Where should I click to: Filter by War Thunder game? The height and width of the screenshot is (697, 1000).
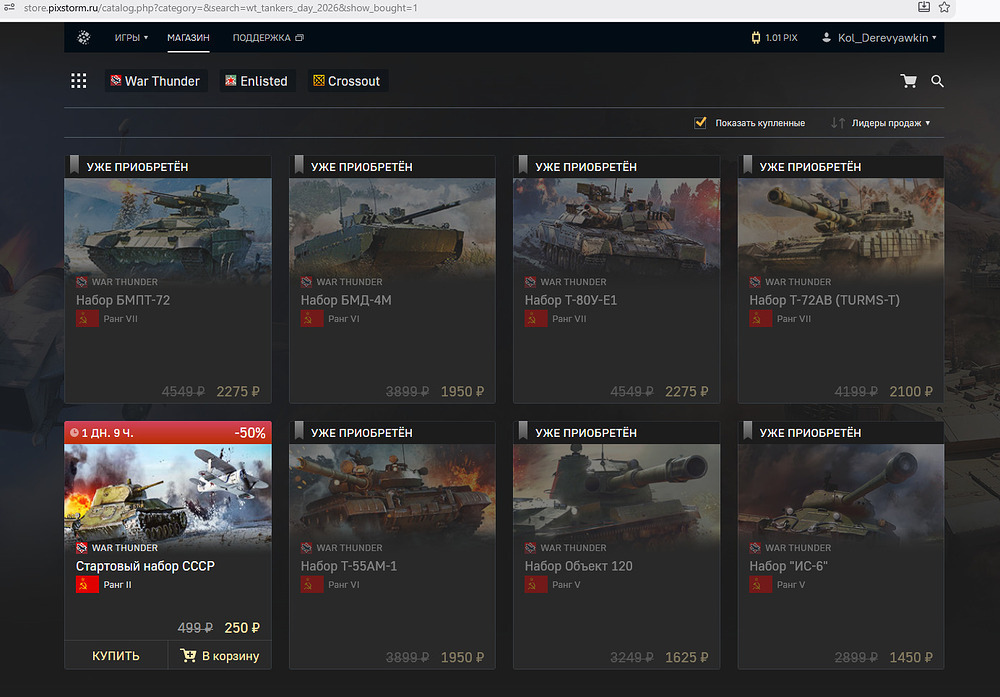click(x=156, y=81)
